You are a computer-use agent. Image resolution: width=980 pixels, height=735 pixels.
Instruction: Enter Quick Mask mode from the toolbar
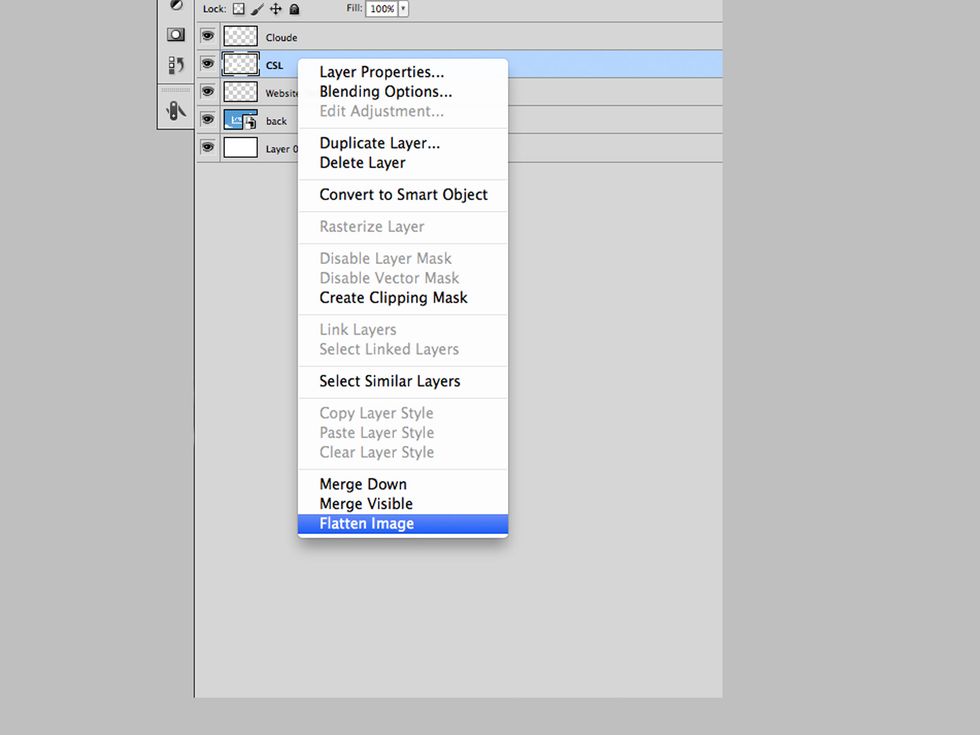tap(176, 34)
